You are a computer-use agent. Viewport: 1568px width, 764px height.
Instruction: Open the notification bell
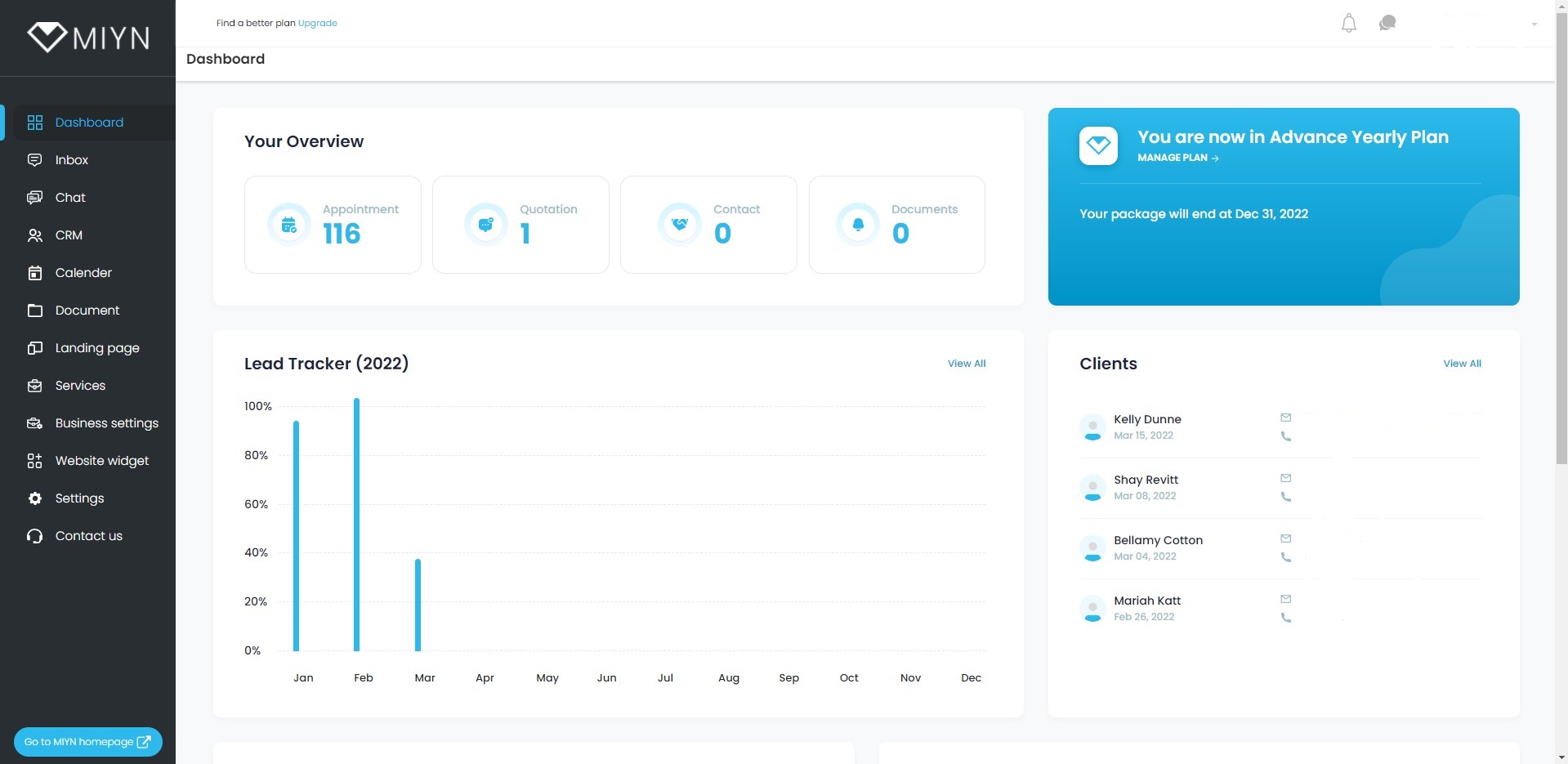(1348, 23)
